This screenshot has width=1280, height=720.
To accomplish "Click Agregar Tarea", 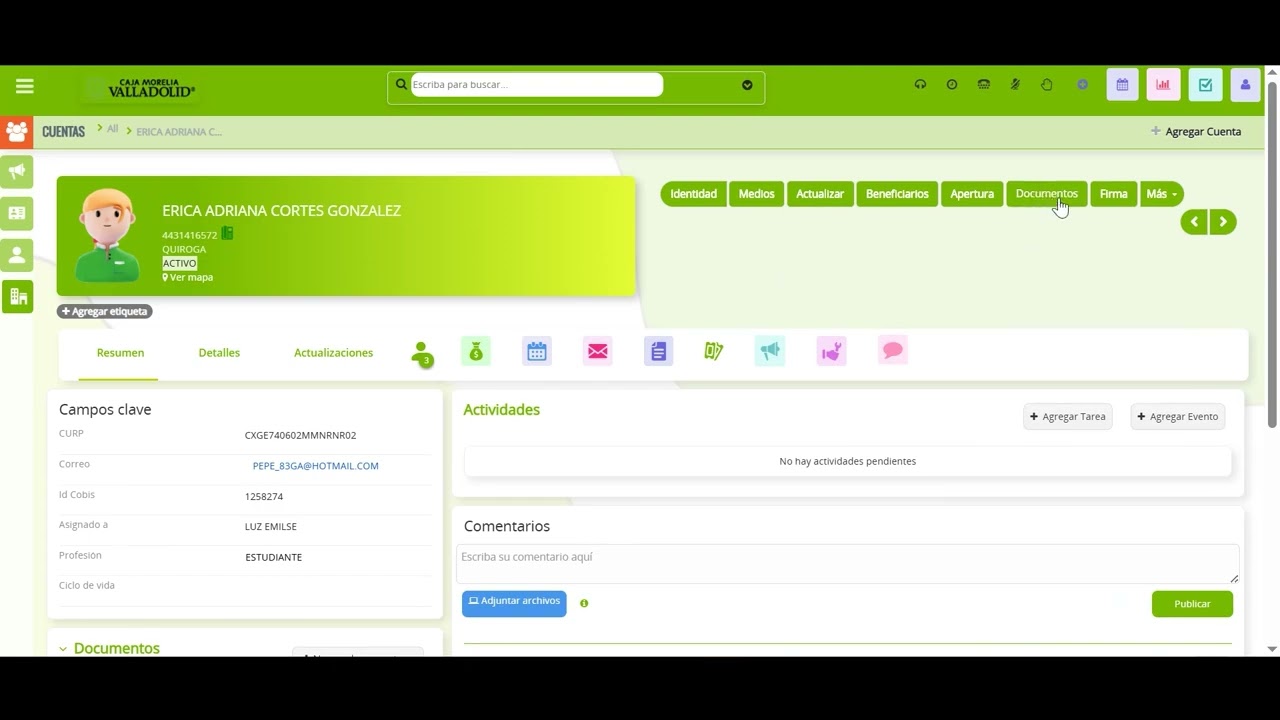I will (1067, 417).
